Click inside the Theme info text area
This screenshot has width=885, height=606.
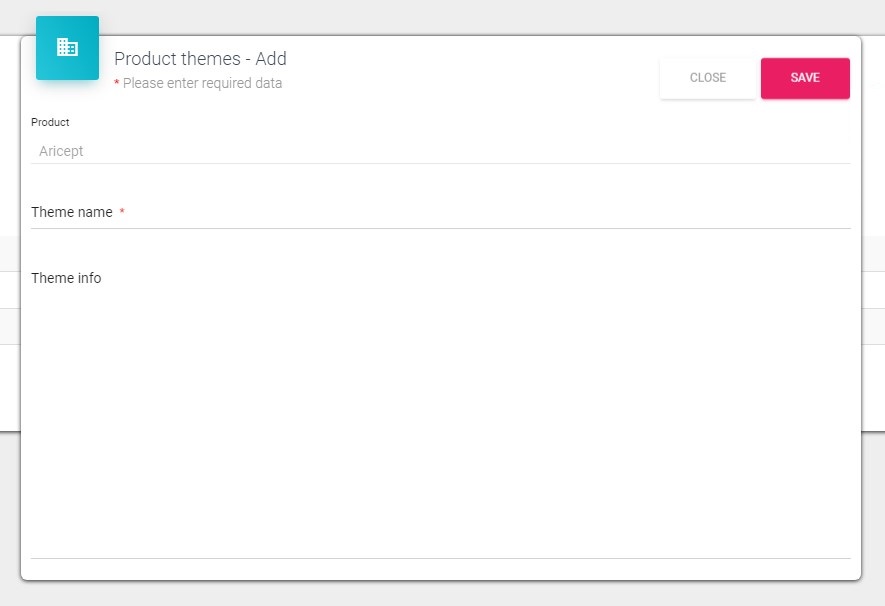click(440, 420)
